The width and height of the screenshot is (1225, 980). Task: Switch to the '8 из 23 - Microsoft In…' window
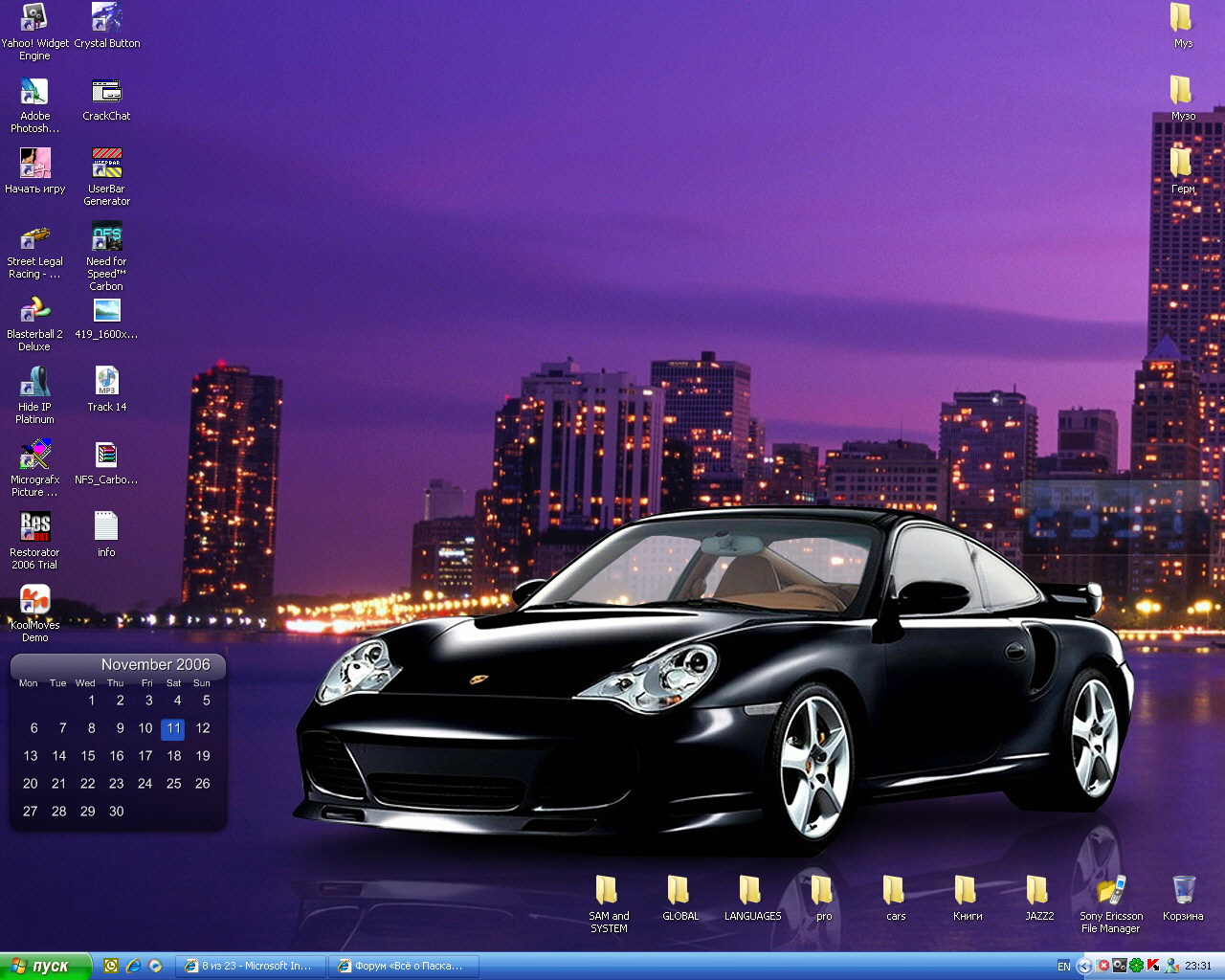coord(251,966)
